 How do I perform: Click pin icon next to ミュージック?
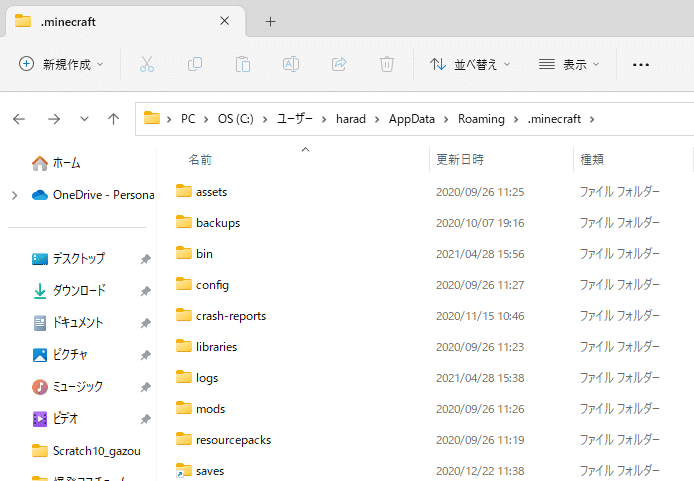146,388
